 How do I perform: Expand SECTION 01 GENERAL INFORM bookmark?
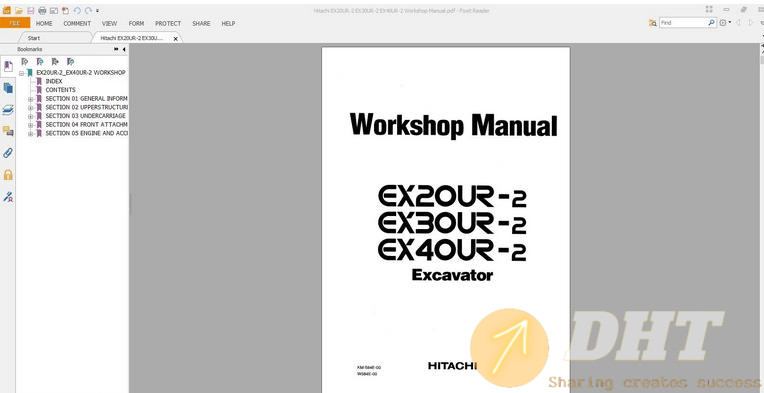point(31,99)
